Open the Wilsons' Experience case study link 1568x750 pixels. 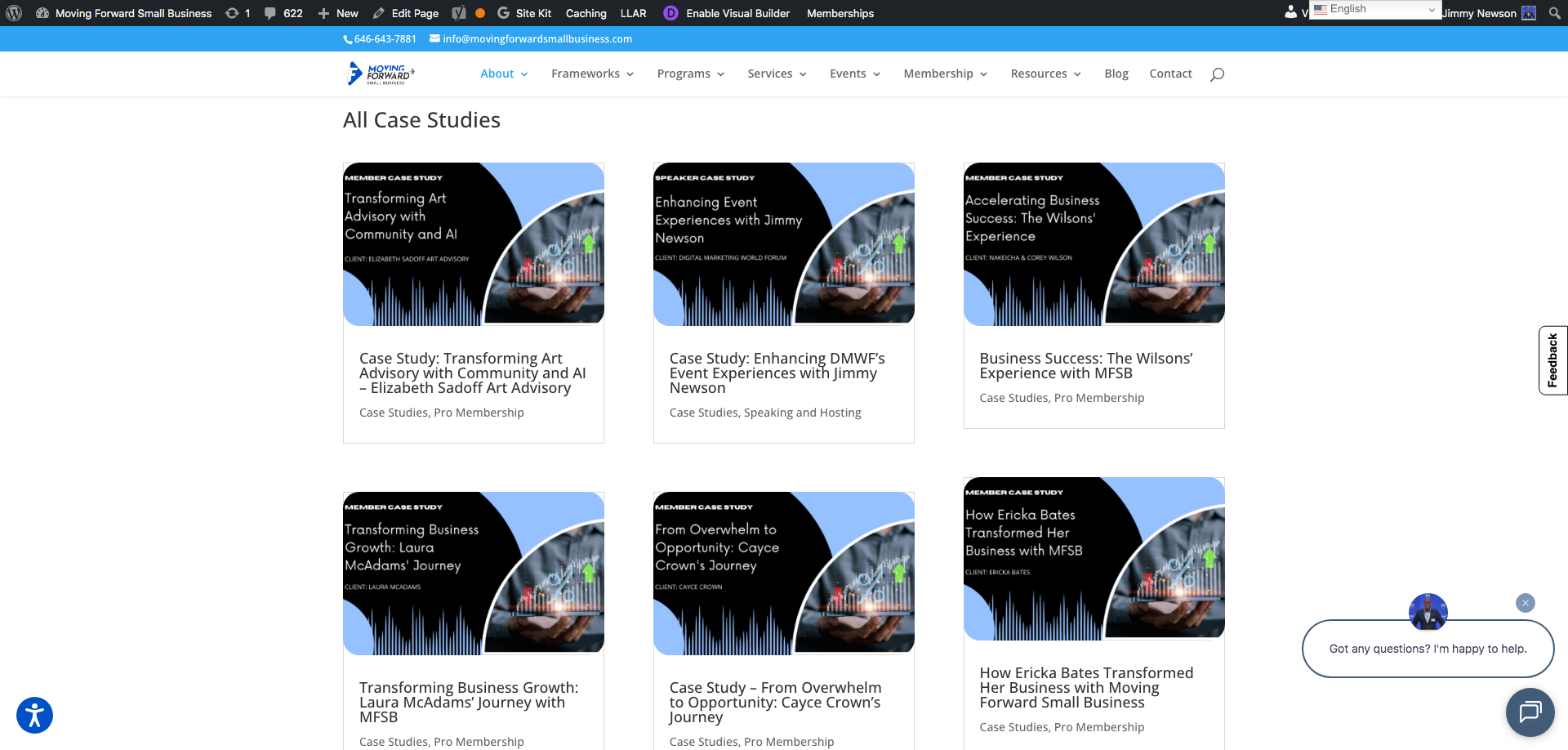[x=1086, y=365]
